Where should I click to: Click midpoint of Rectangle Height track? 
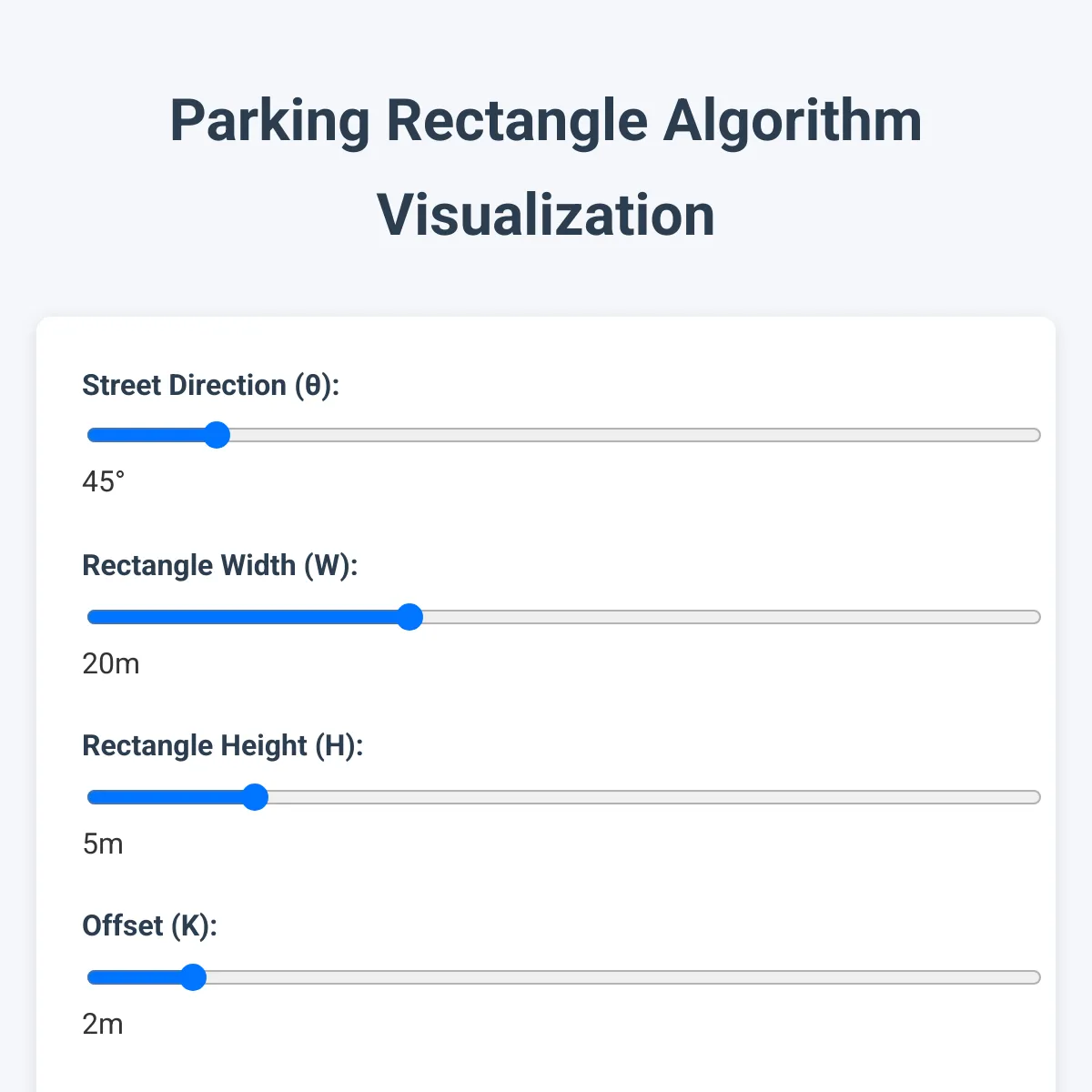(562, 797)
